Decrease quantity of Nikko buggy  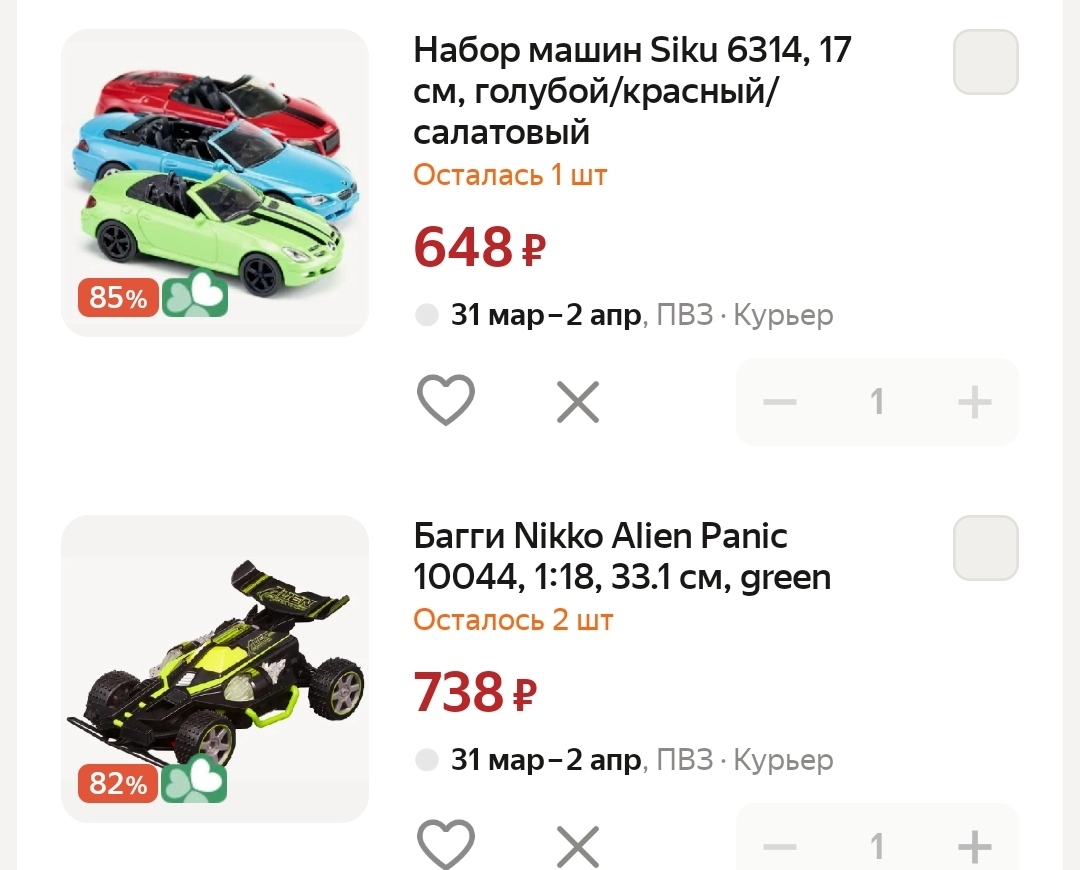pos(780,847)
